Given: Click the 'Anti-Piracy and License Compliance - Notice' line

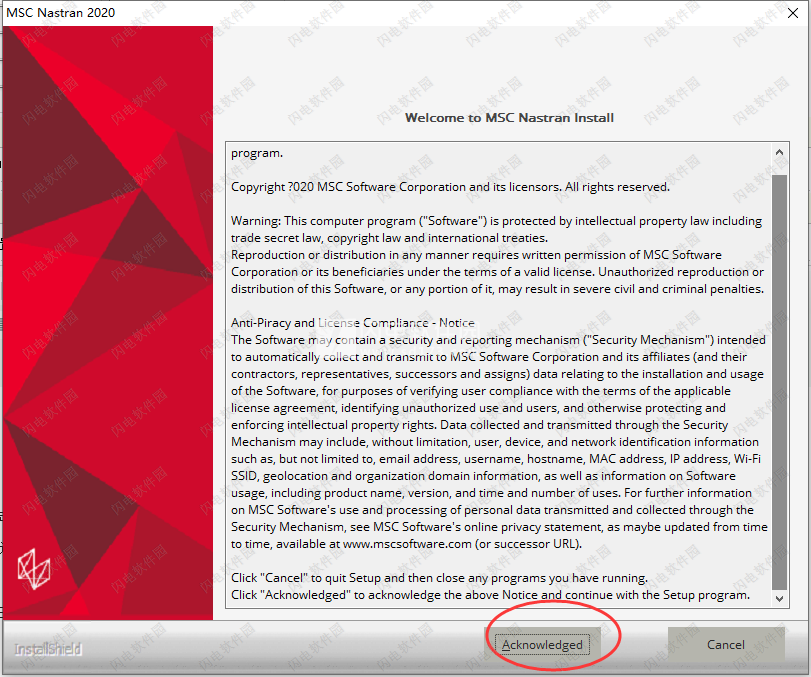Looking at the screenshot, I should [353, 323].
